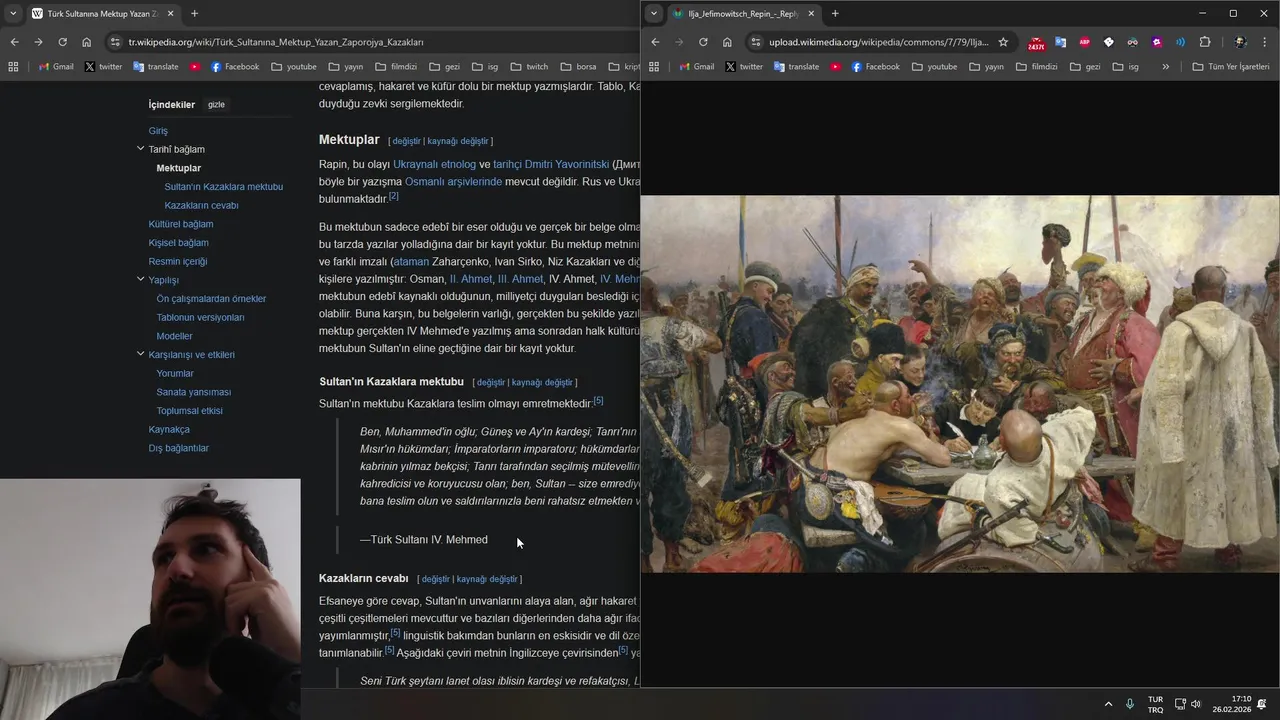Bookmark the Wikimedia image page with star
Screen dimensions: 1280x720
coord(1003,42)
